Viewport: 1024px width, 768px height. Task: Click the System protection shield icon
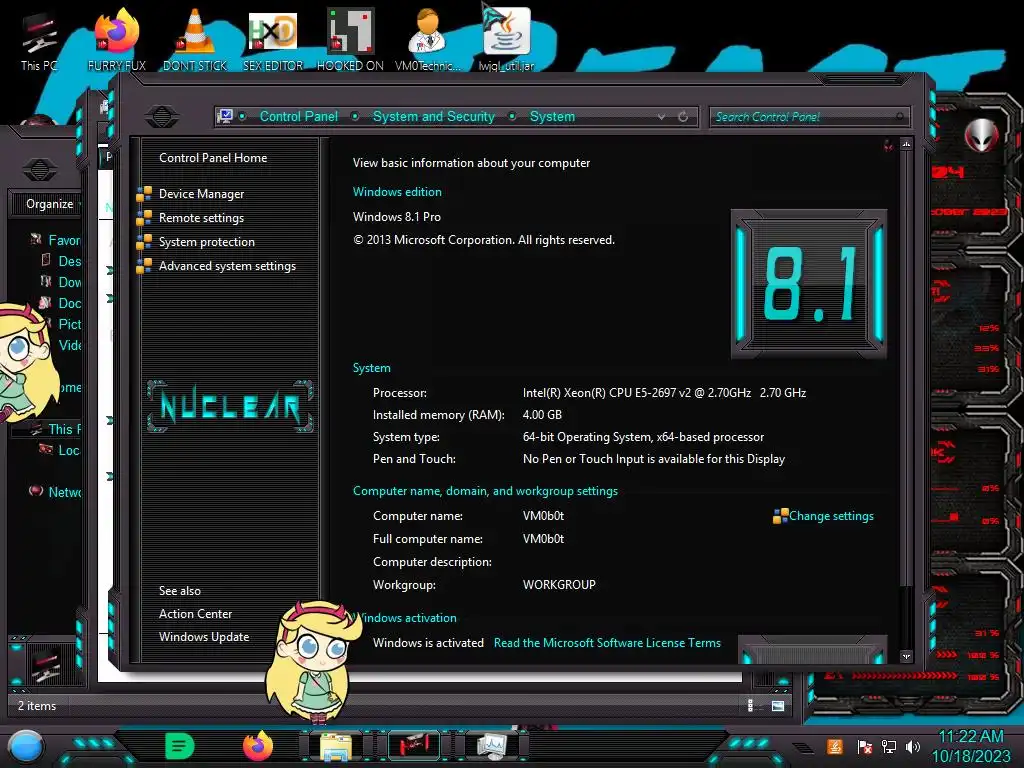[x=144, y=242]
